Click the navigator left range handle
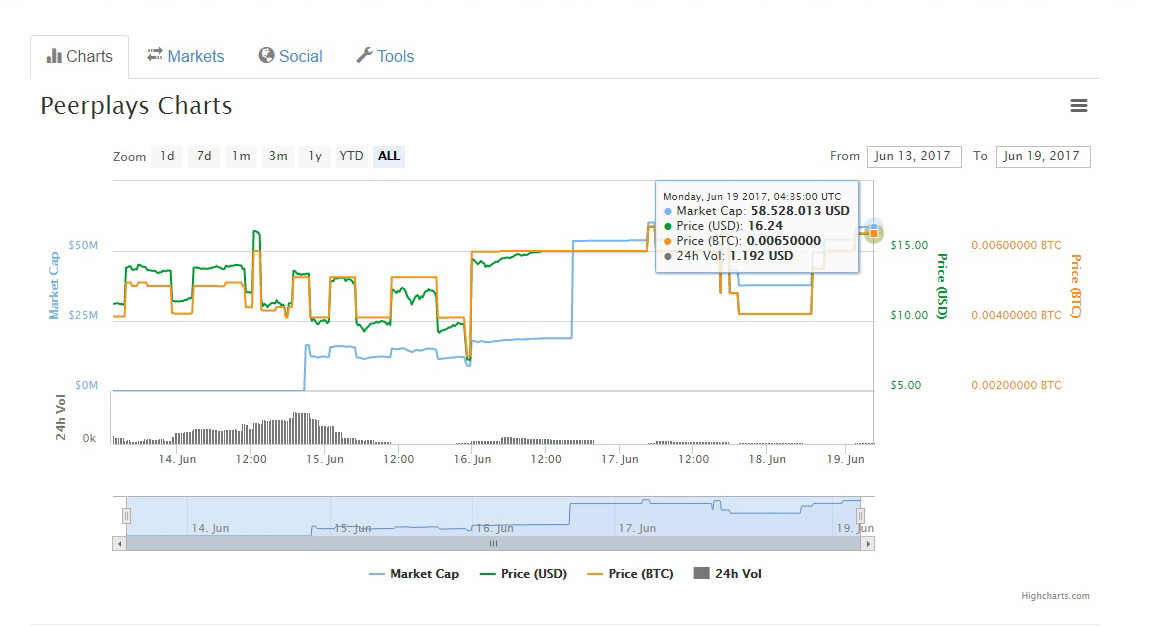 pos(126,515)
